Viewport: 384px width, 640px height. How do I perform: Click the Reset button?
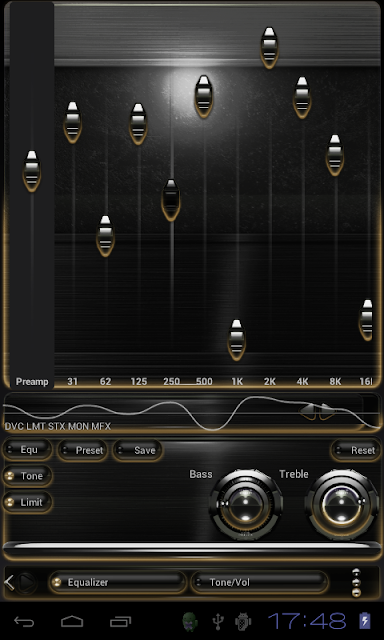[x=355, y=450]
